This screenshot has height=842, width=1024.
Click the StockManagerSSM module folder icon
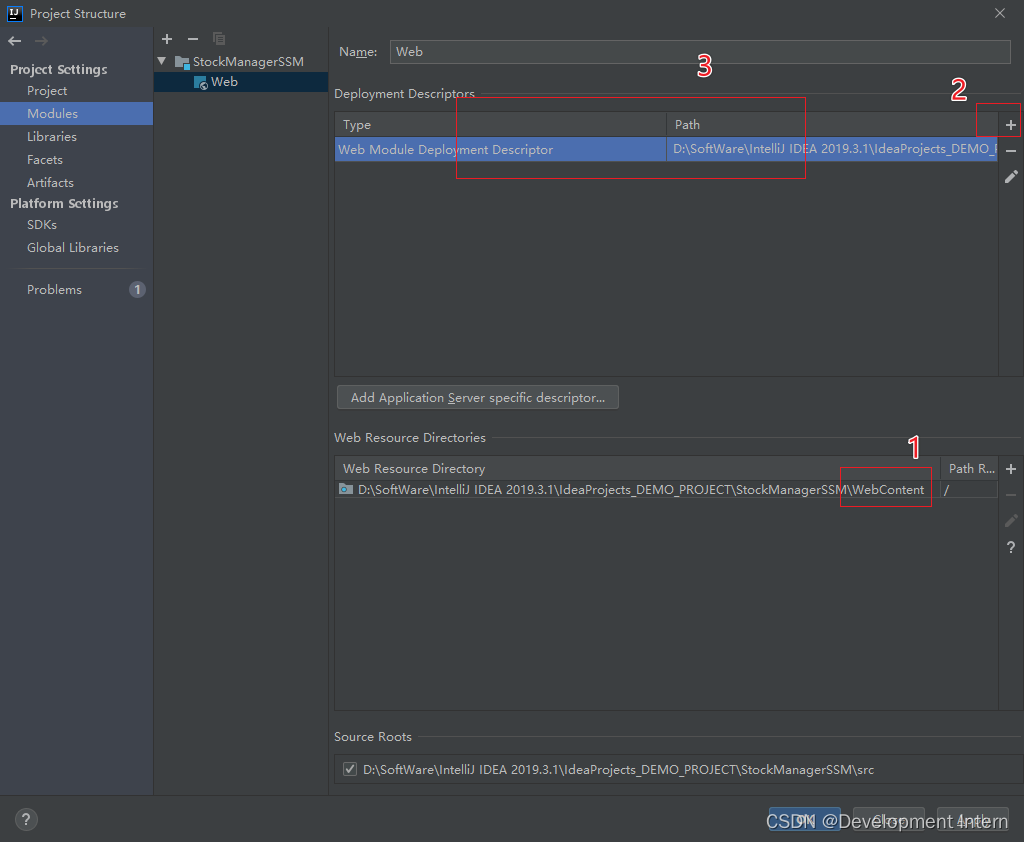point(182,62)
